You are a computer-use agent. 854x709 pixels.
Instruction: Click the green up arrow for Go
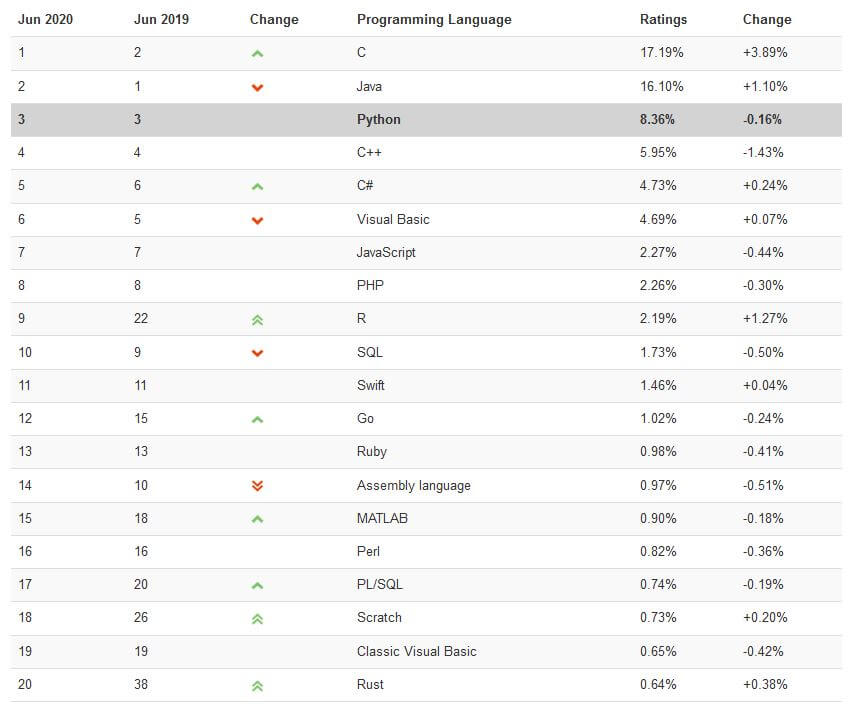[x=258, y=419]
